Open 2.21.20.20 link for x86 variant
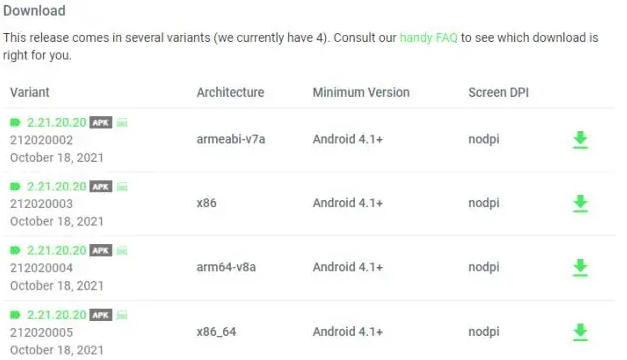 pyautogui.click(x=56, y=186)
